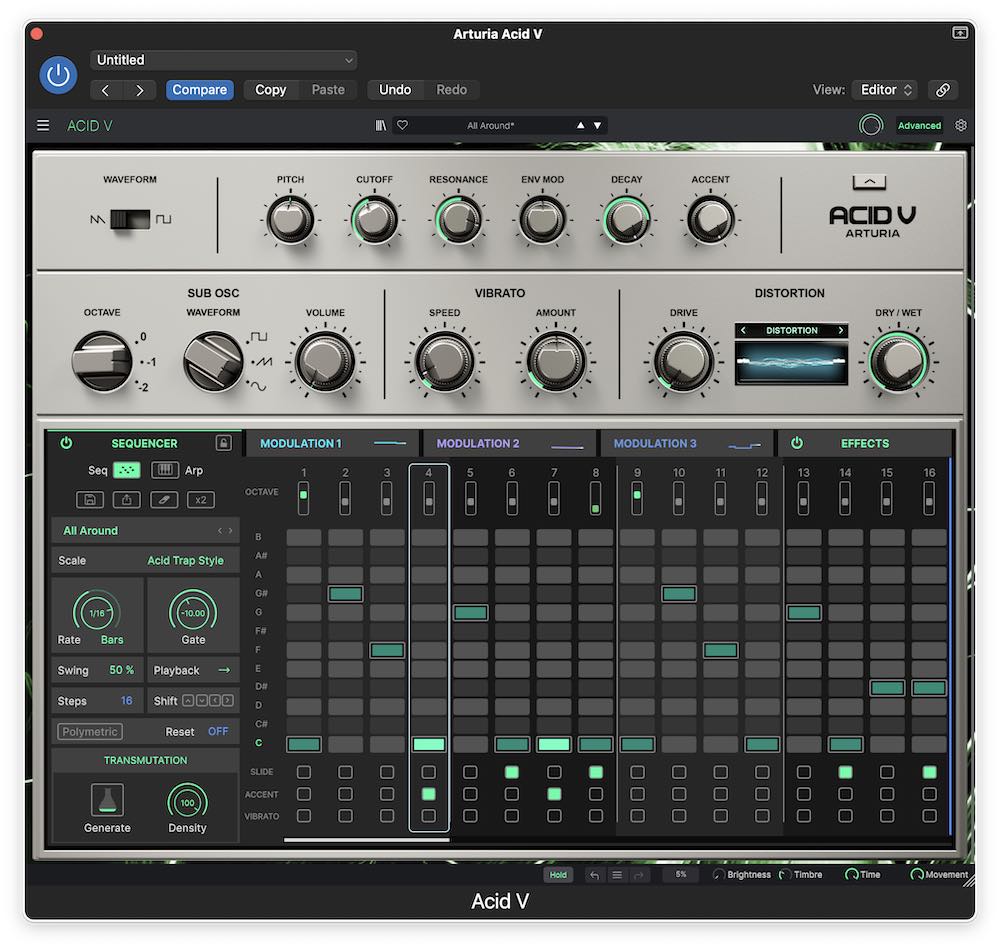This screenshot has width=1000, height=949.
Task: Click the sequencer lock icon
Action: pos(223,443)
